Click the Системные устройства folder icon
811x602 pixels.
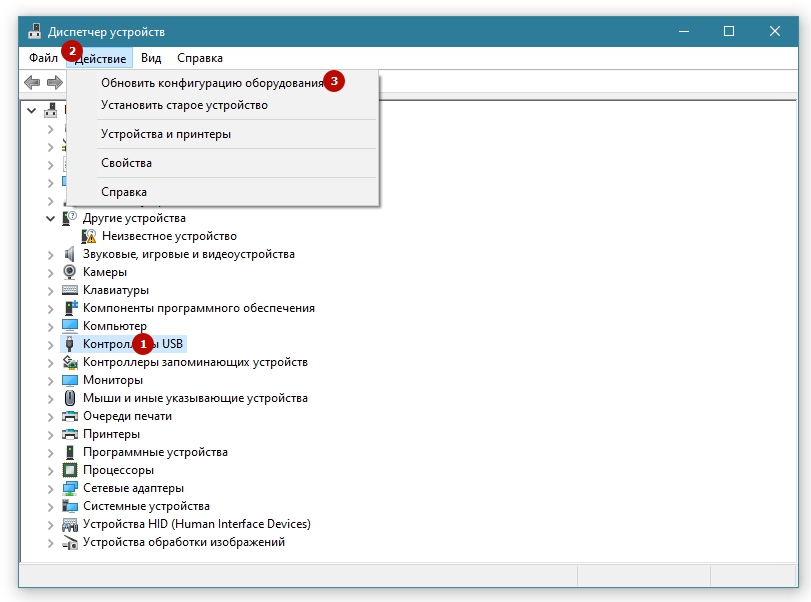pyautogui.click(x=70, y=506)
